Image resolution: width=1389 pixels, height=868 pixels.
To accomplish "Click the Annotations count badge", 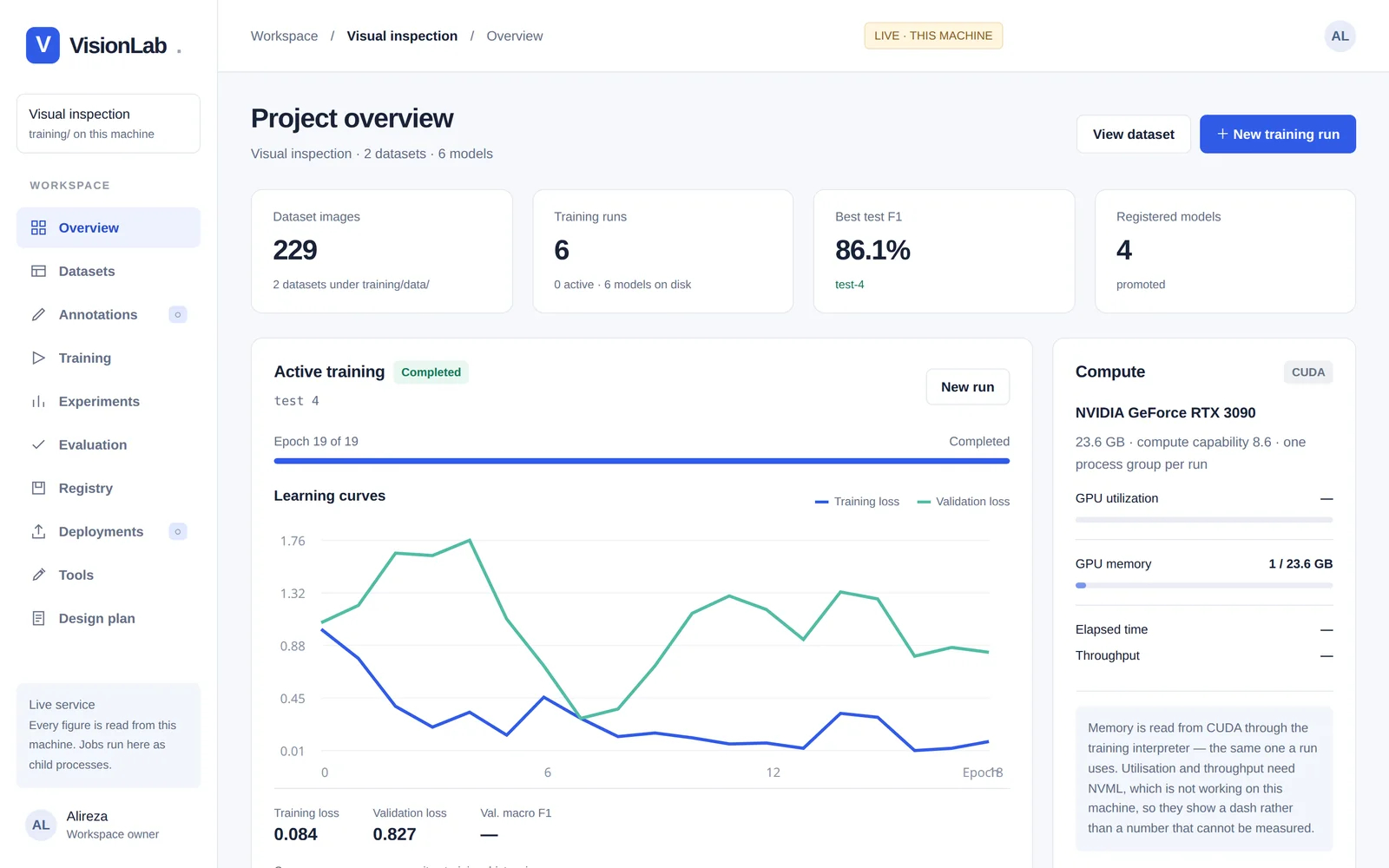I will click(x=178, y=314).
